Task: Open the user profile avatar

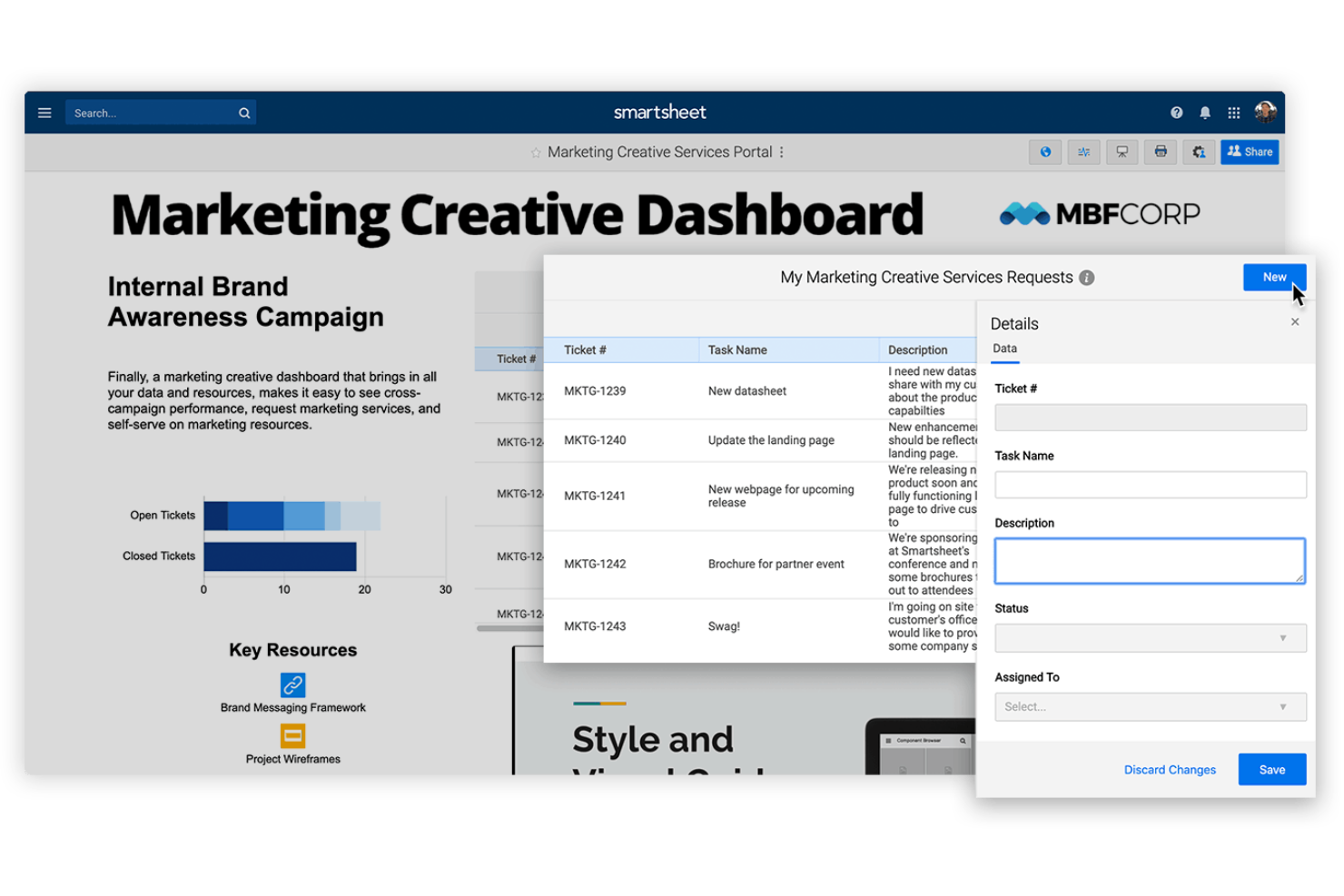Action: pos(1265,112)
